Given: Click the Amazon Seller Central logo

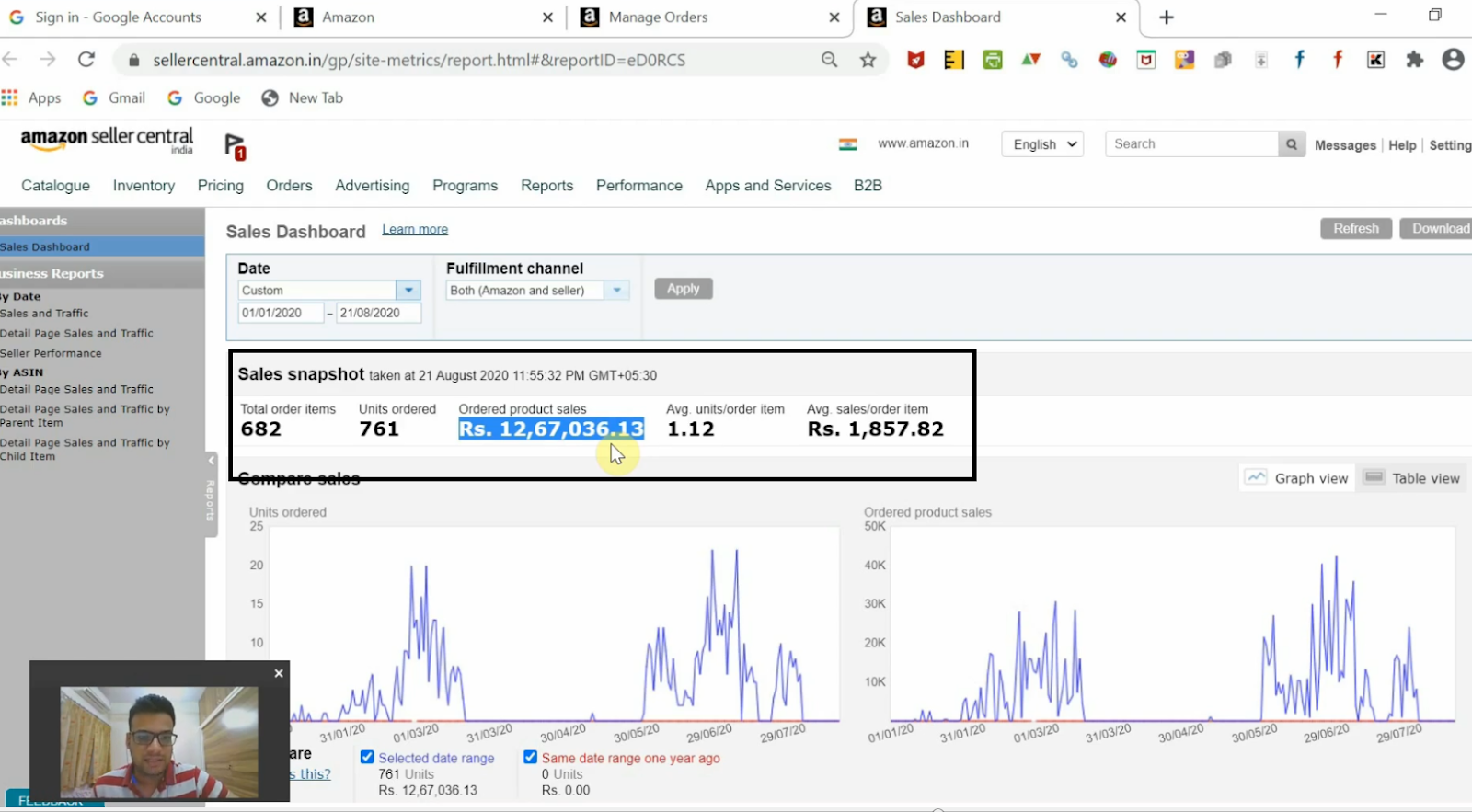Looking at the screenshot, I should pos(107,141).
